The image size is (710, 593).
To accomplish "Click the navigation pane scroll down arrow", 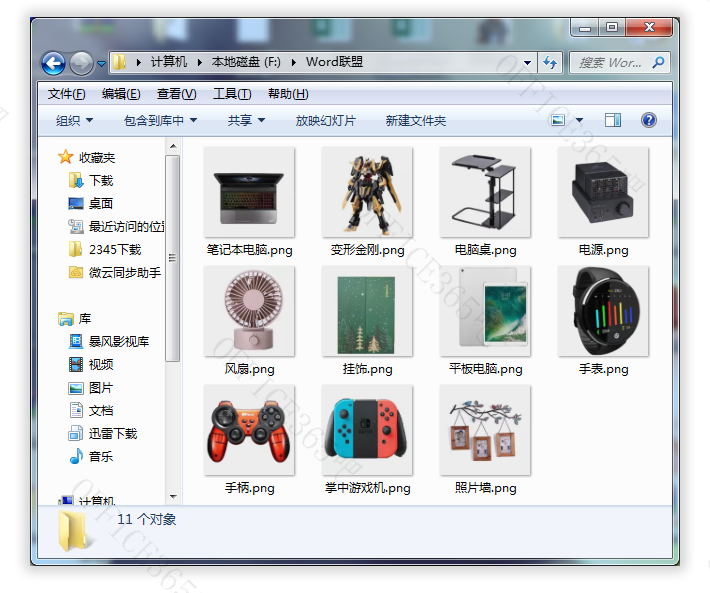I will click(x=173, y=497).
